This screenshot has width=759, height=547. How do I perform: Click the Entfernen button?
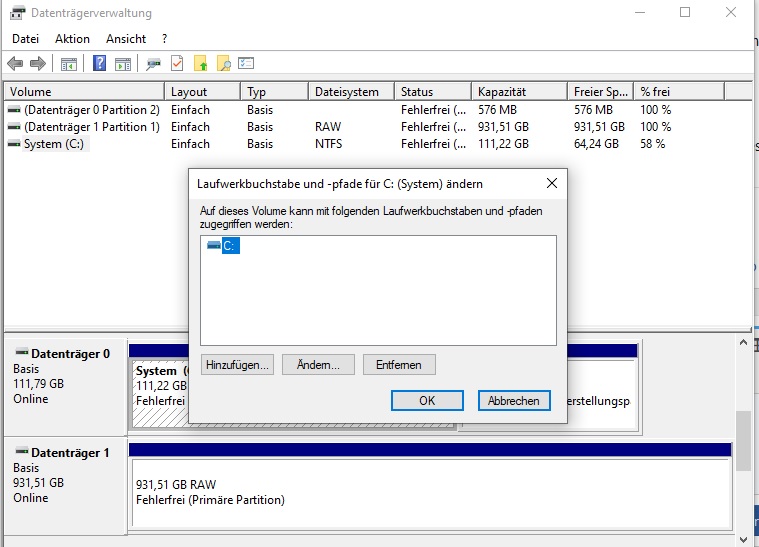click(399, 365)
